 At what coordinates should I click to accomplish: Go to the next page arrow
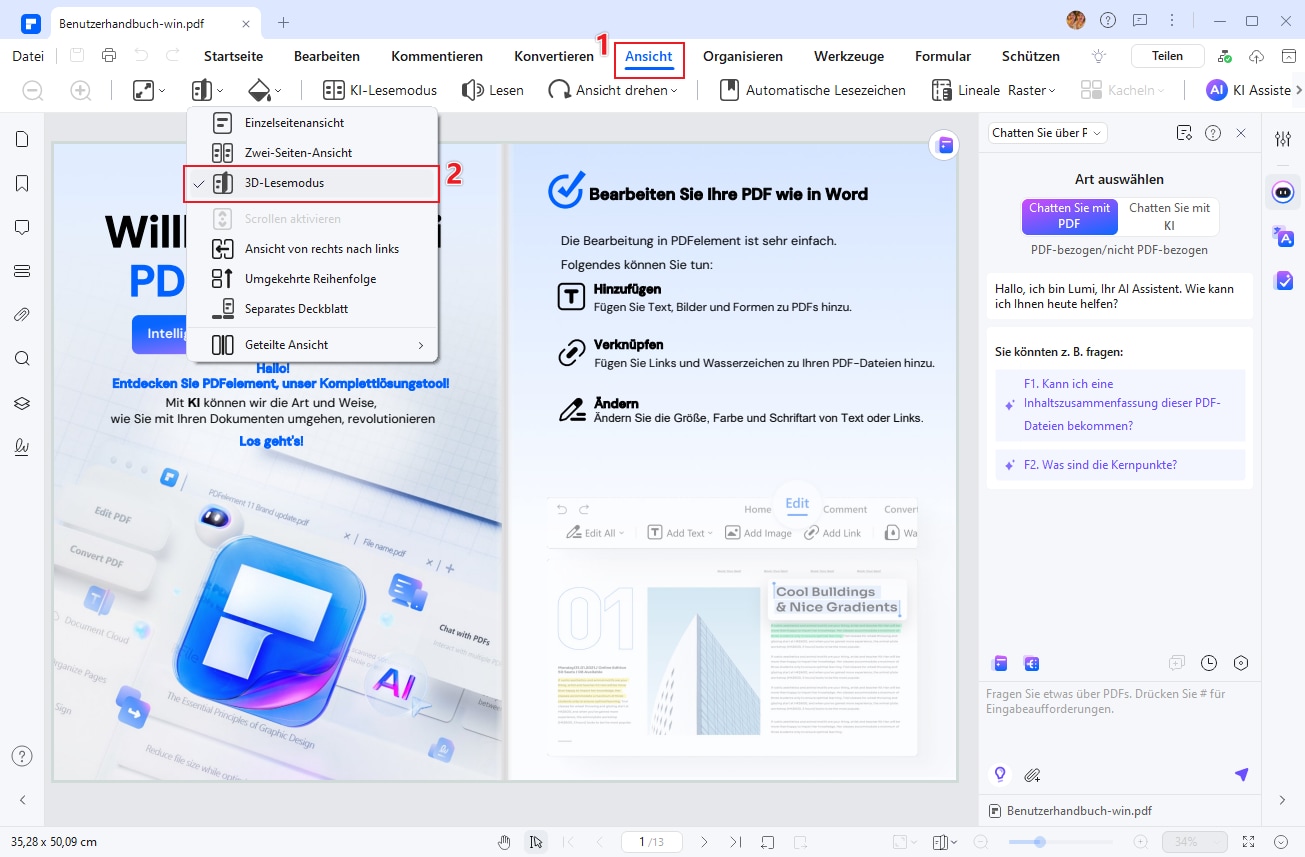tap(704, 842)
